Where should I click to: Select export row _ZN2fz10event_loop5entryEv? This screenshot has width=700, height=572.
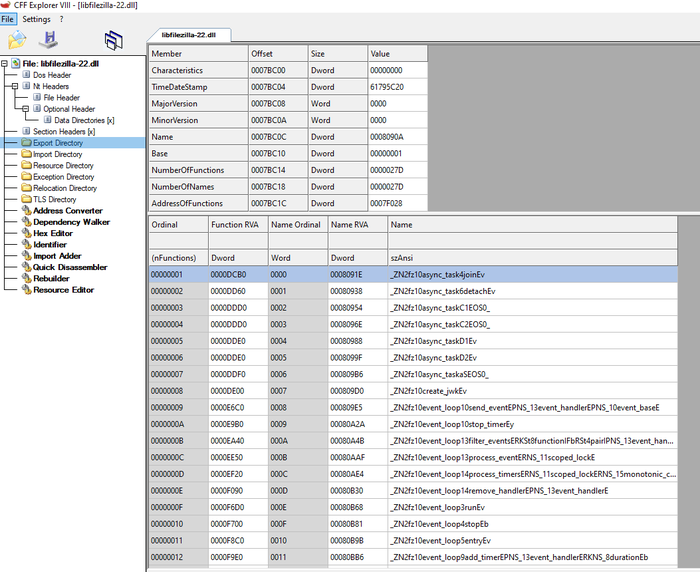pyautogui.click(x=413, y=540)
